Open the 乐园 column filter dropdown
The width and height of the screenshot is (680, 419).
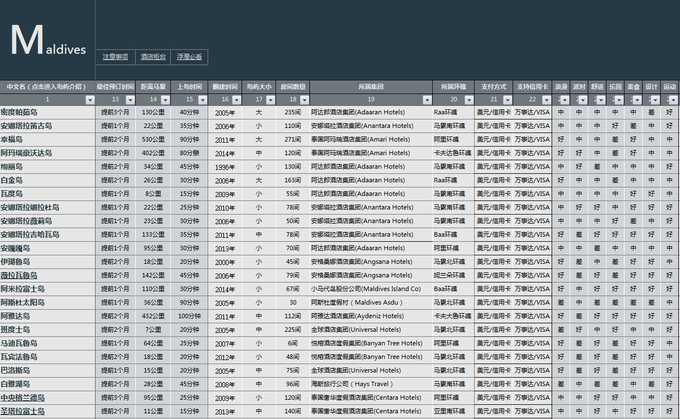(x=618, y=100)
